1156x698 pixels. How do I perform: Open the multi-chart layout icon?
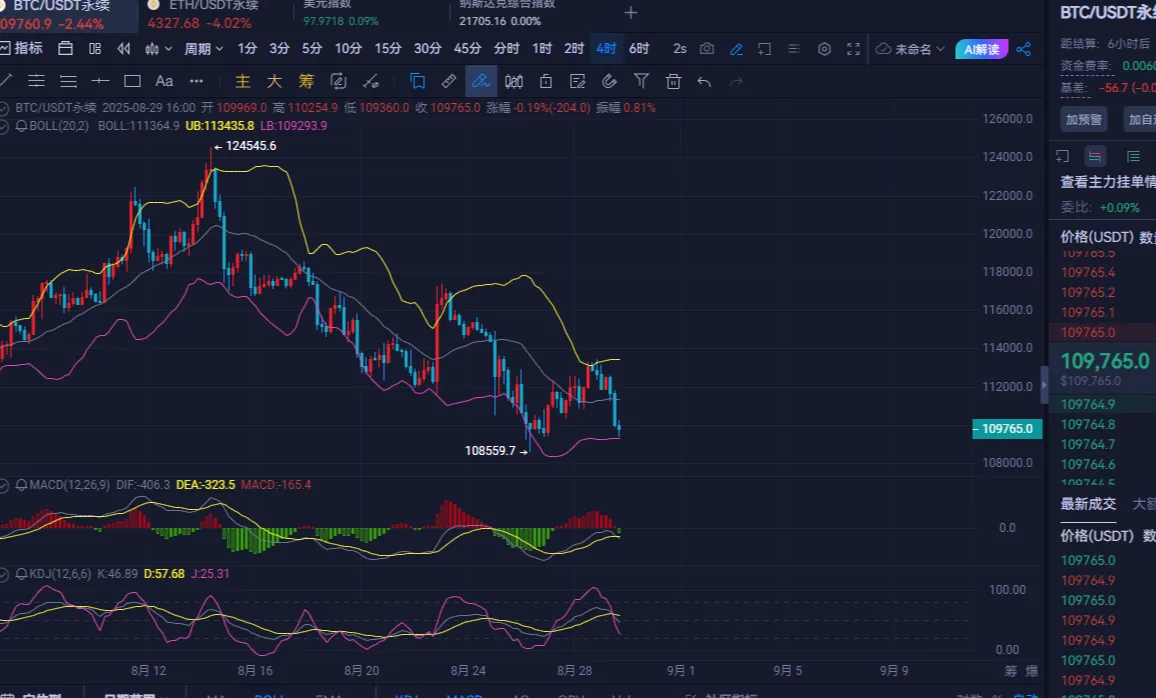coord(95,49)
